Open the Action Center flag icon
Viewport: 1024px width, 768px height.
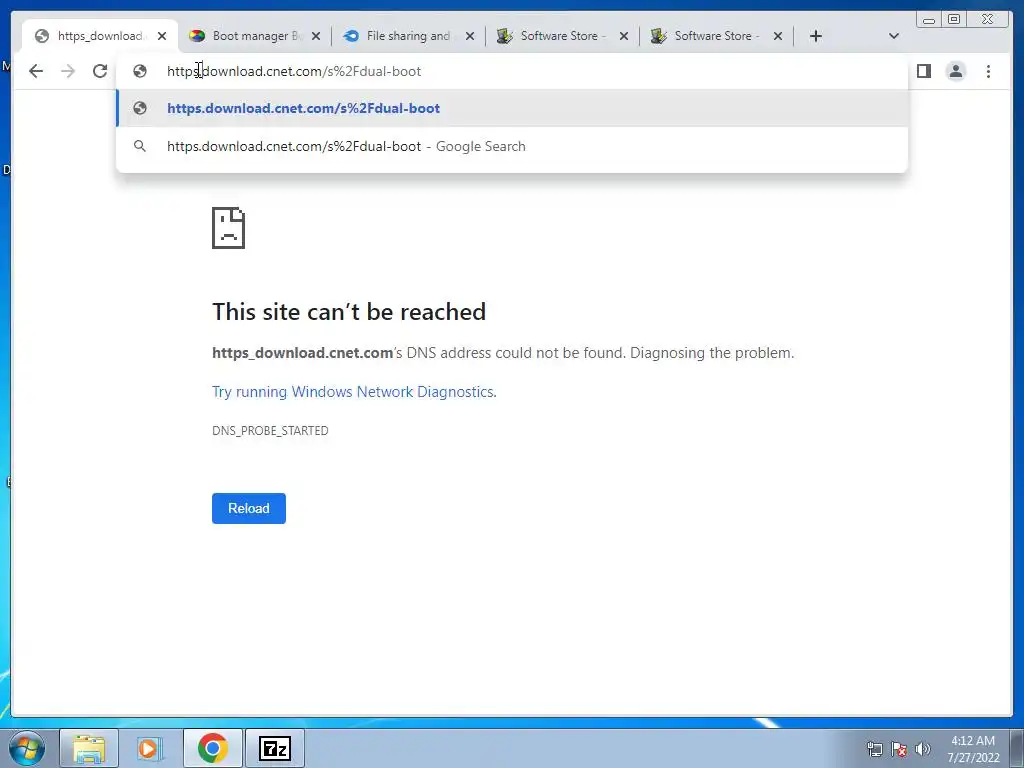pos(899,749)
